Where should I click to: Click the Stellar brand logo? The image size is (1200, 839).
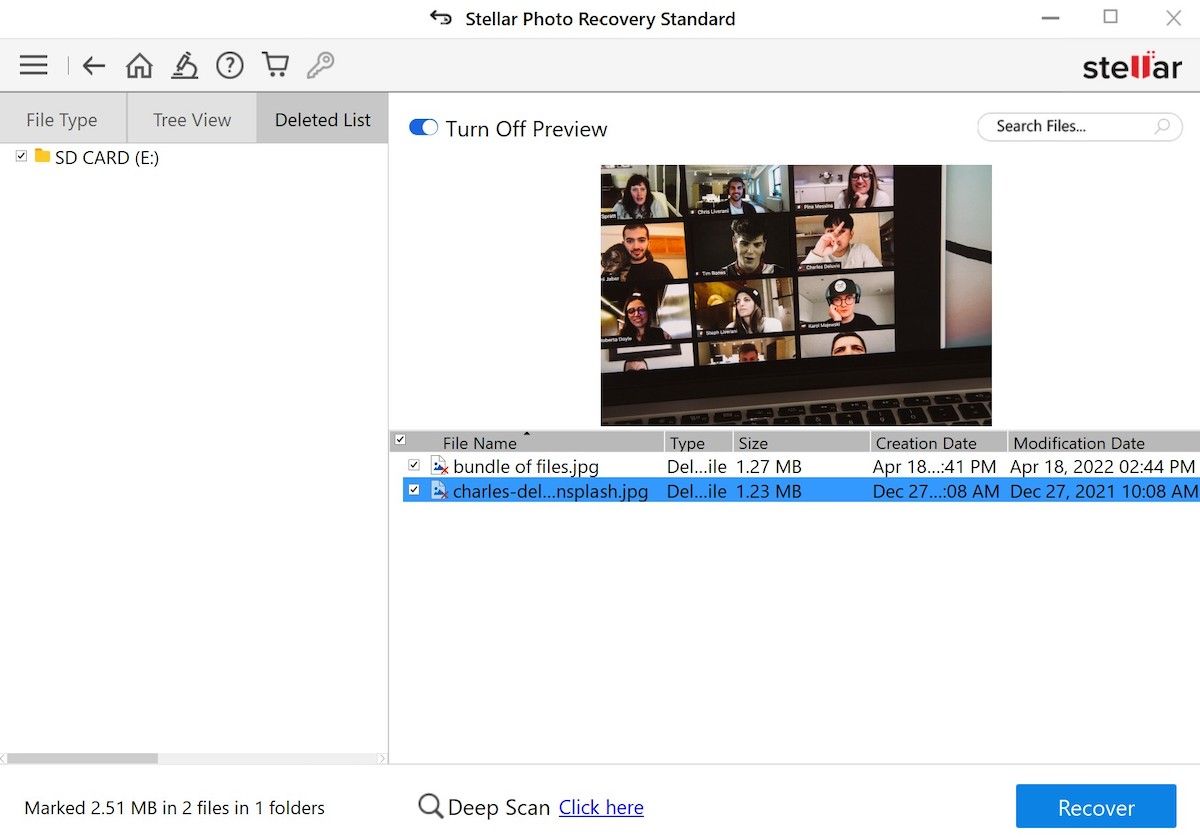pyautogui.click(x=1132, y=67)
